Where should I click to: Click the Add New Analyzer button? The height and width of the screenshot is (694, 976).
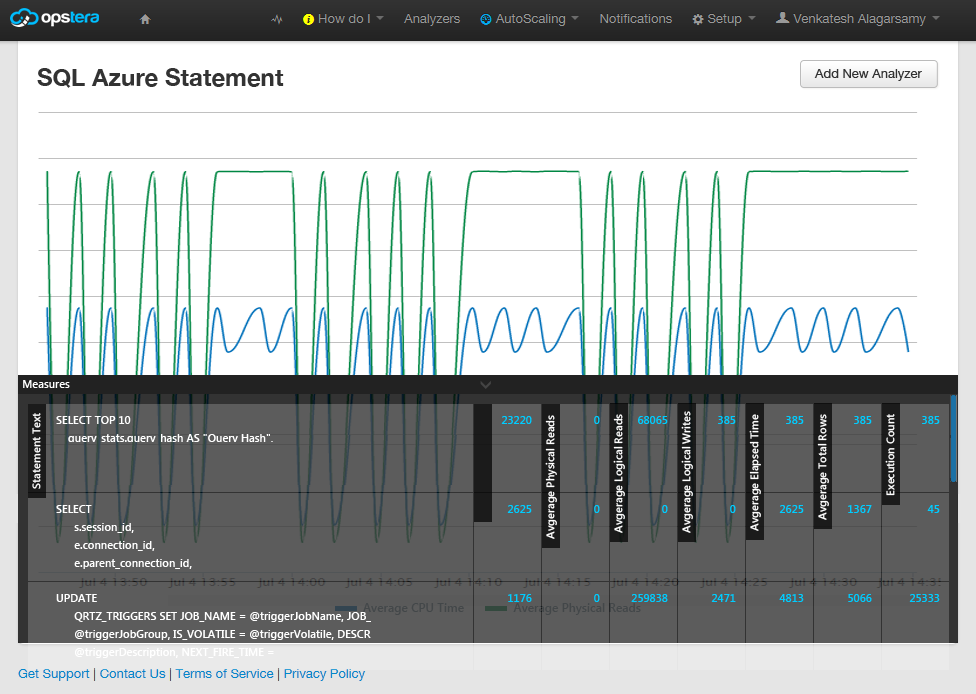(868, 74)
